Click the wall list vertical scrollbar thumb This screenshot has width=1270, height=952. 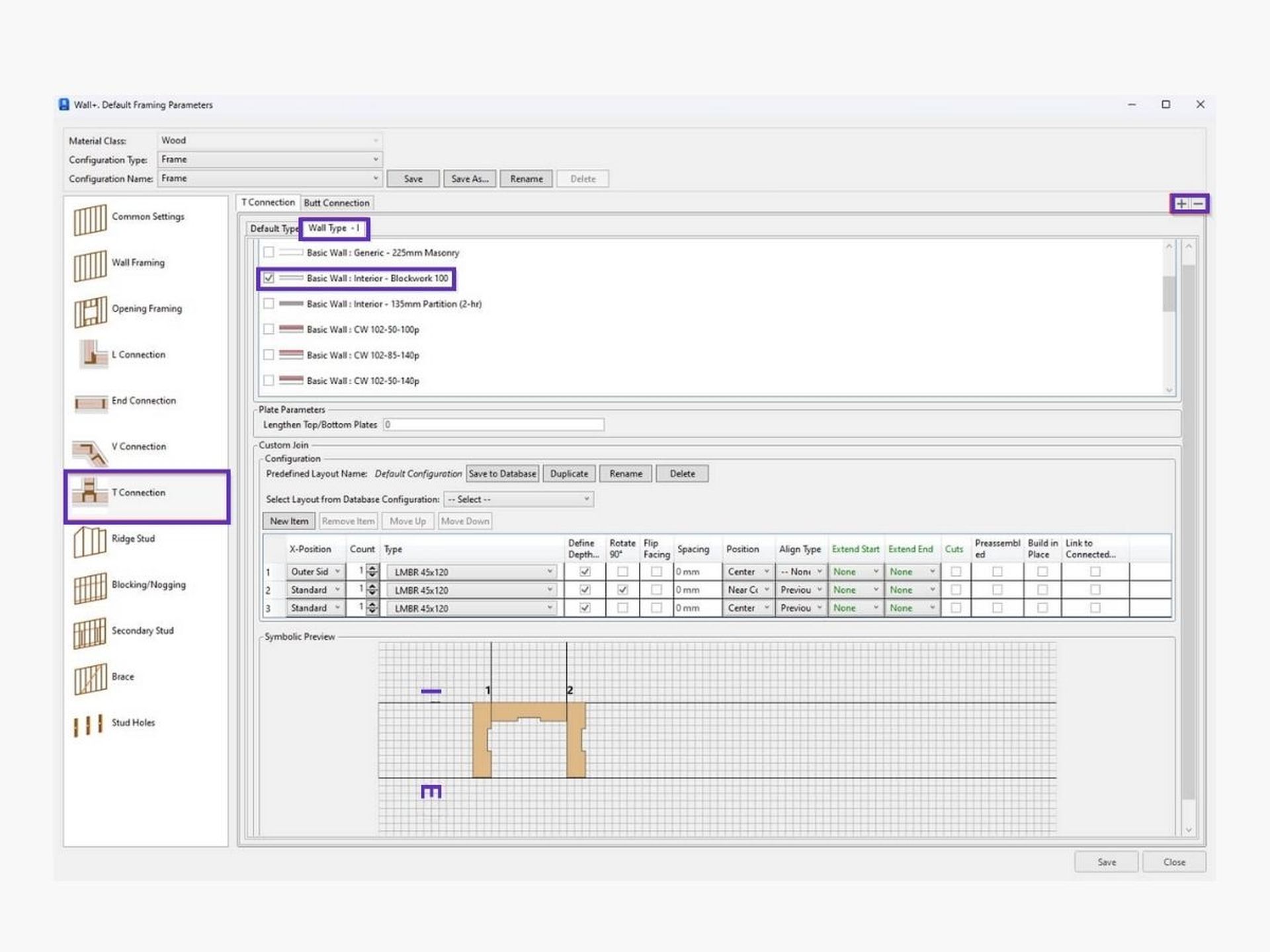point(1169,293)
